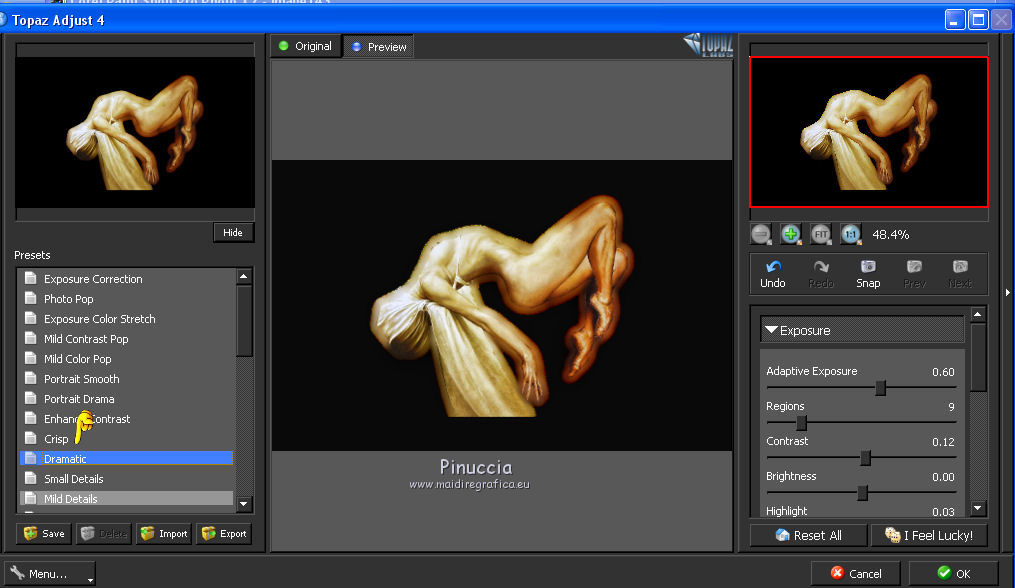
Task: Switch to the Original view tab
Action: coord(306,46)
